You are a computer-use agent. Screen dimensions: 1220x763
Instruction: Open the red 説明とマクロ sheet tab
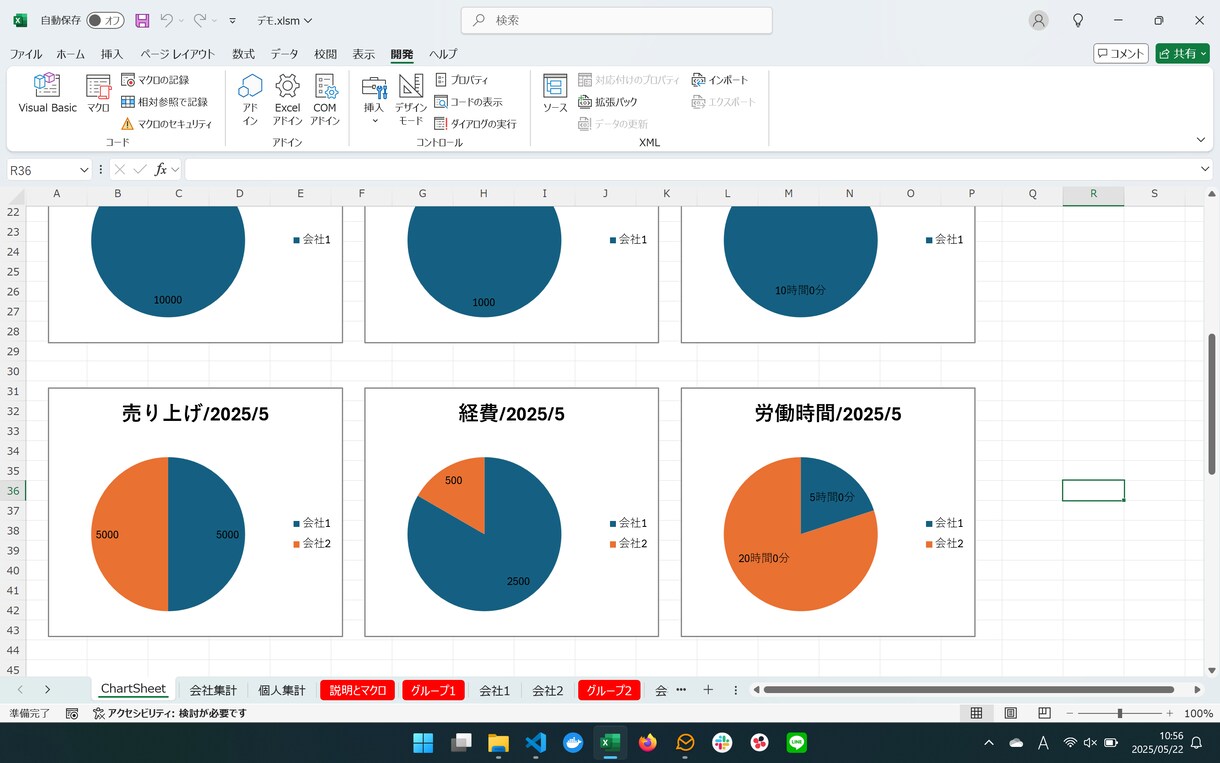click(x=358, y=690)
